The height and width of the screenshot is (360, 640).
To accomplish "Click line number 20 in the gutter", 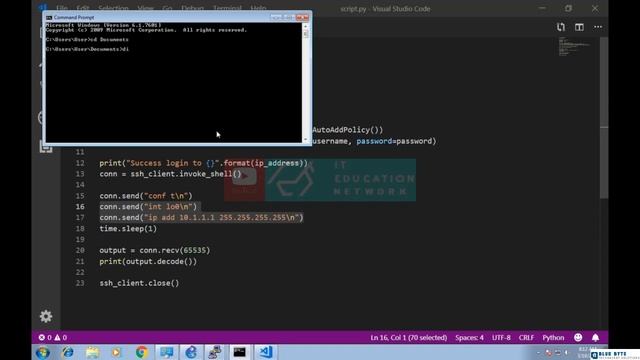I will click(x=80, y=250).
